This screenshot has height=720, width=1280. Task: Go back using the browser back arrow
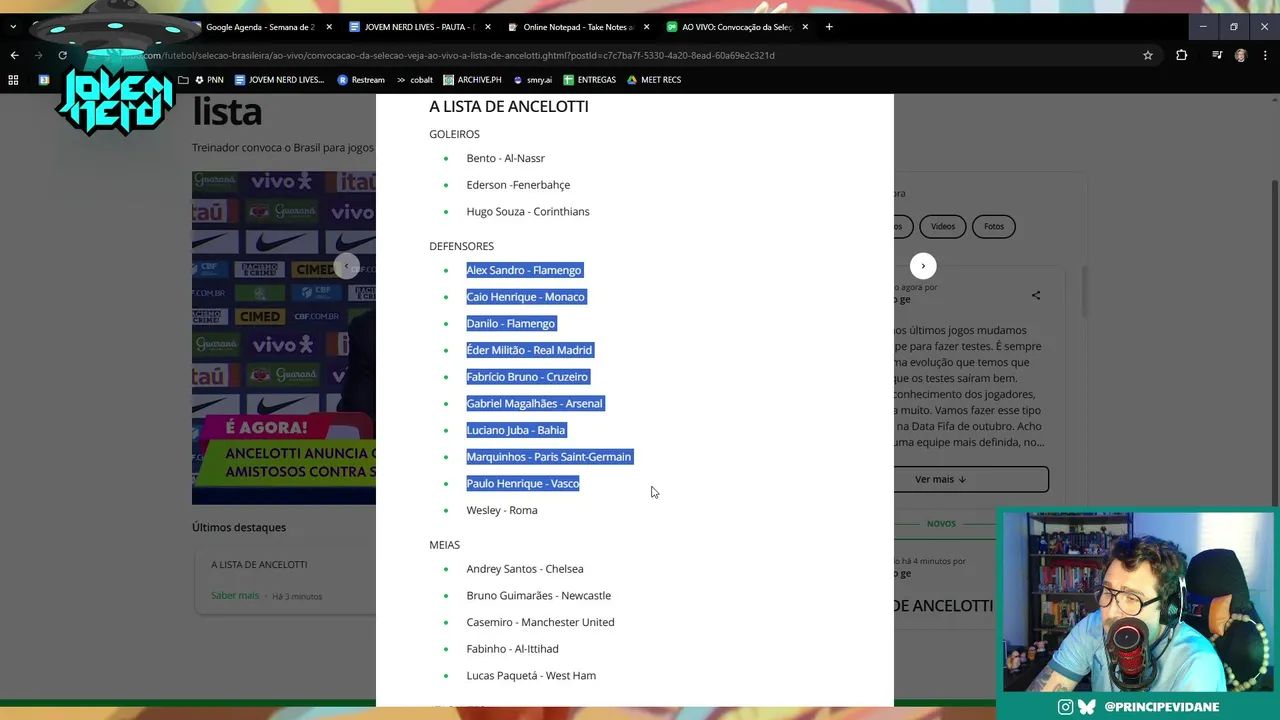coord(14,55)
